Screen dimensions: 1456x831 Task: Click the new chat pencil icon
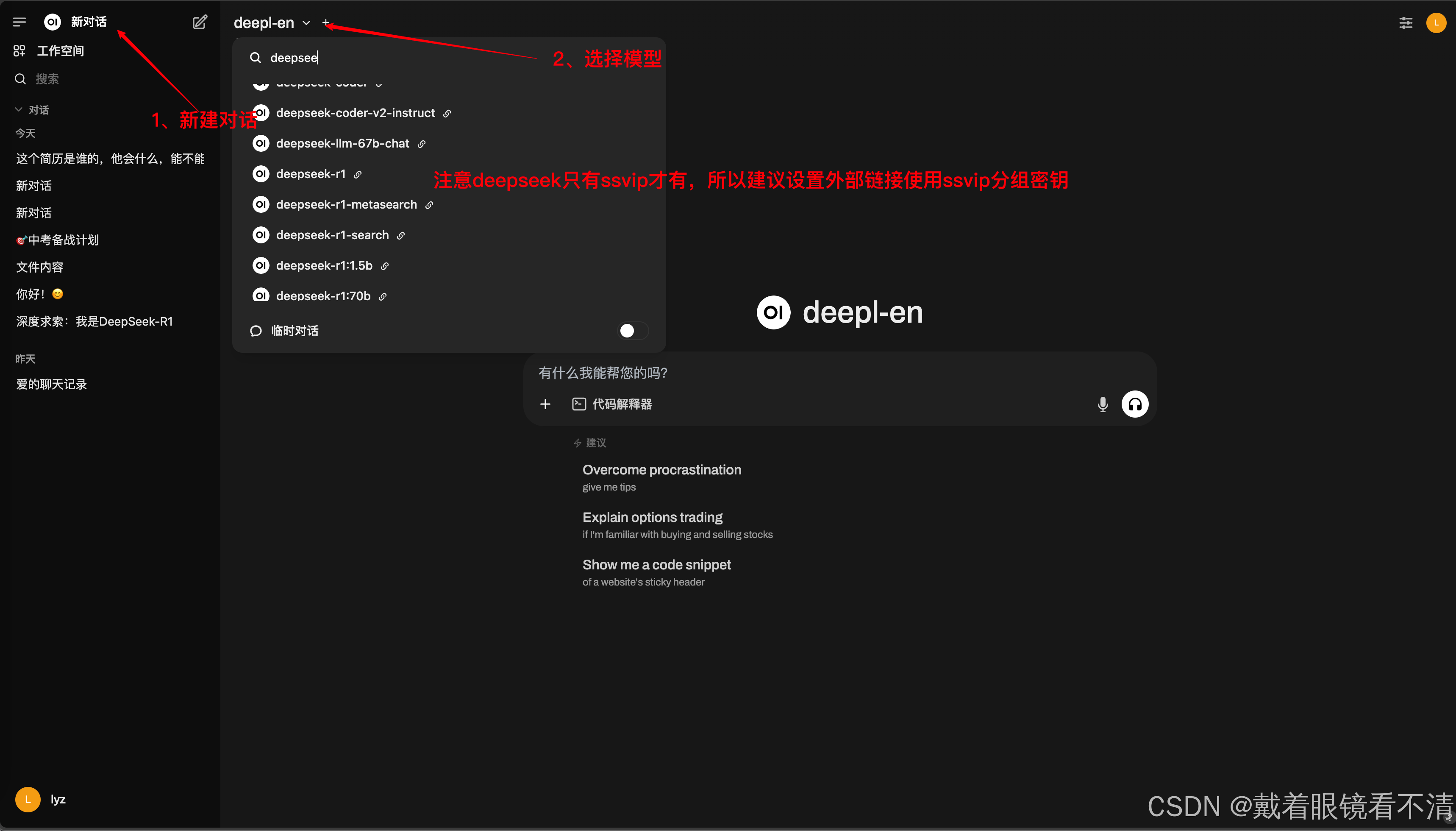pyautogui.click(x=200, y=22)
